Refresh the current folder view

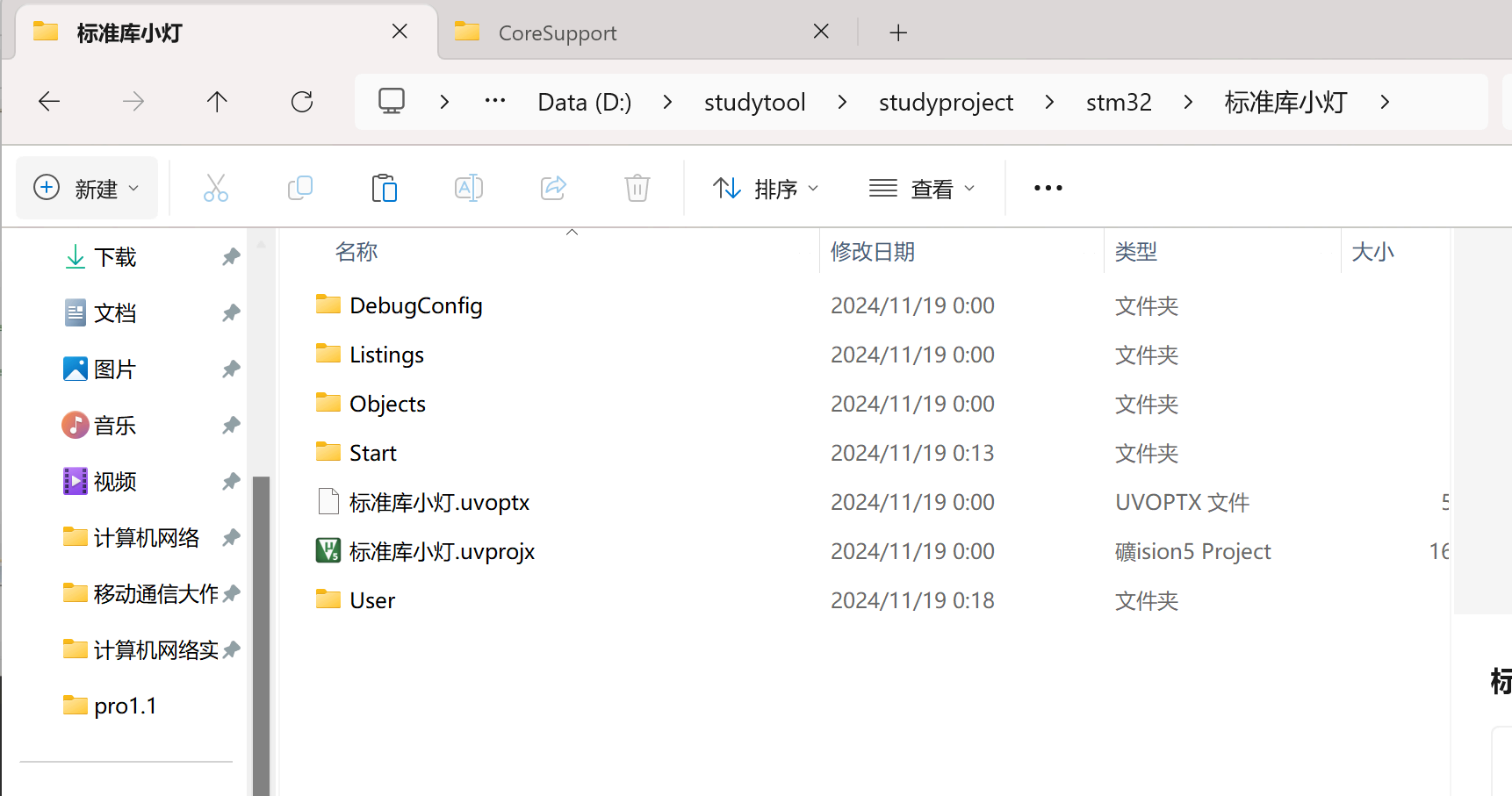302,102
